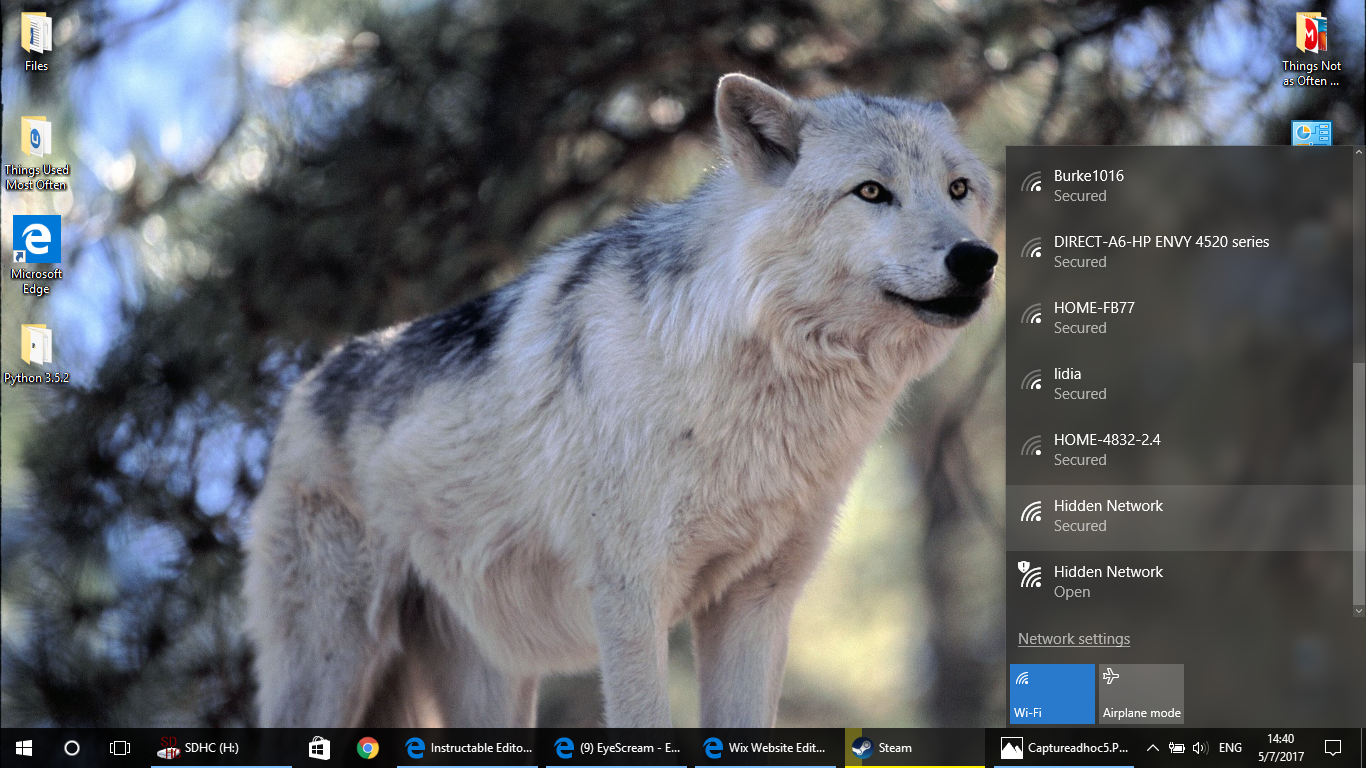Screen dimensions: 1366x768
Task: Switch to Instructable Editor Edge window
Action: 466,747
